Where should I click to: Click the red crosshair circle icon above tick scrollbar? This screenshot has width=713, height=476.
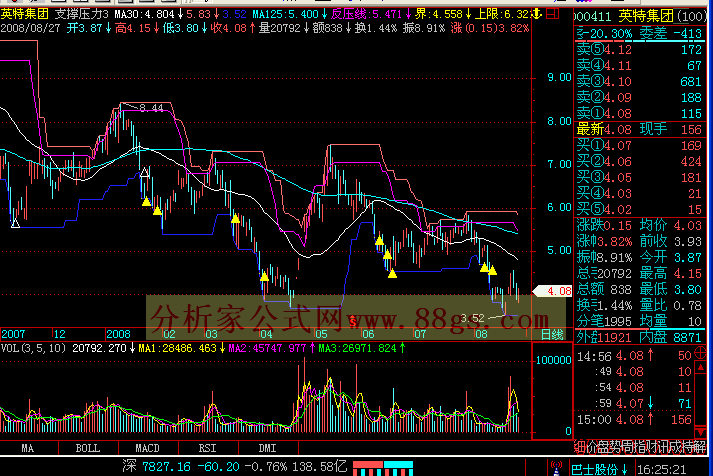click(x=700, y=352)
